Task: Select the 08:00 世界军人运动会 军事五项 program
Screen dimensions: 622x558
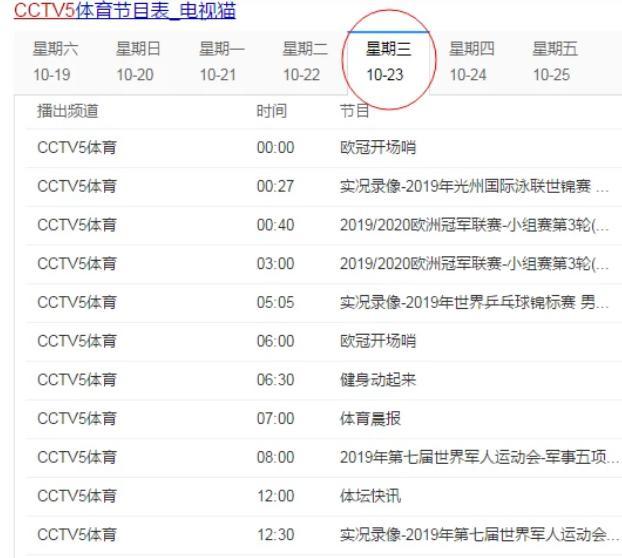Action: 479,457
